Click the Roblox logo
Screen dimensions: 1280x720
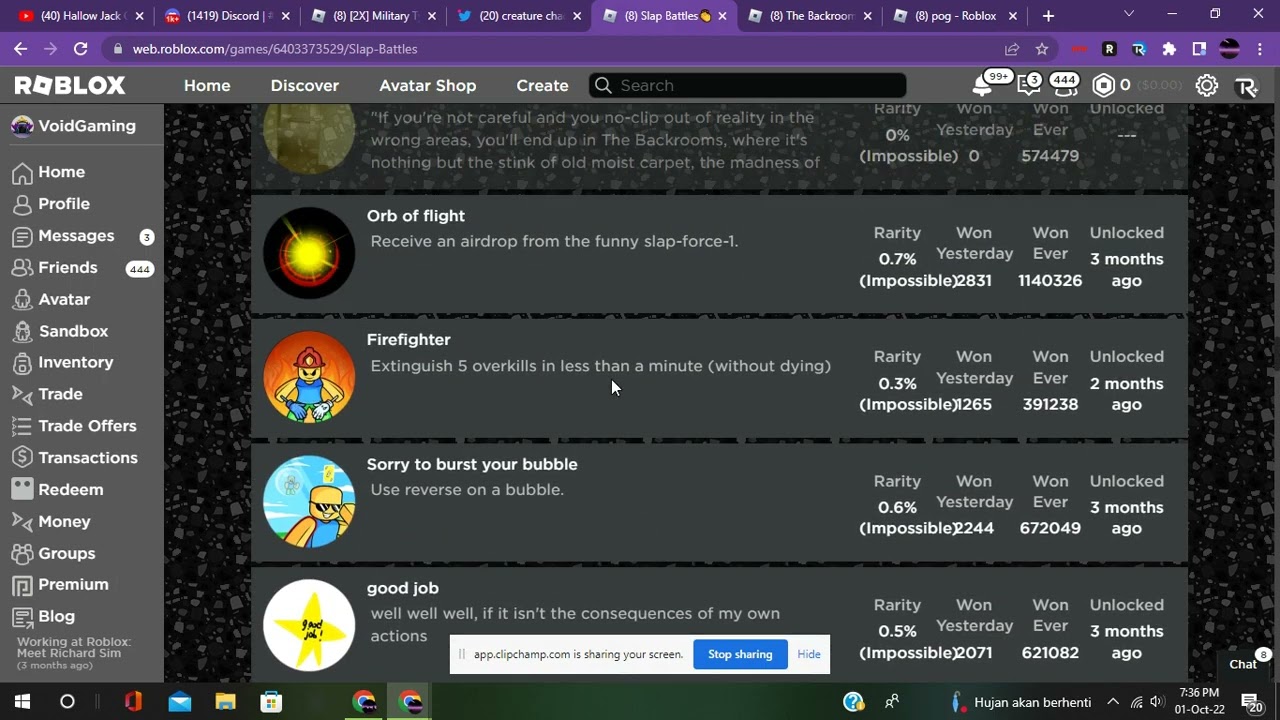point(70,86)
